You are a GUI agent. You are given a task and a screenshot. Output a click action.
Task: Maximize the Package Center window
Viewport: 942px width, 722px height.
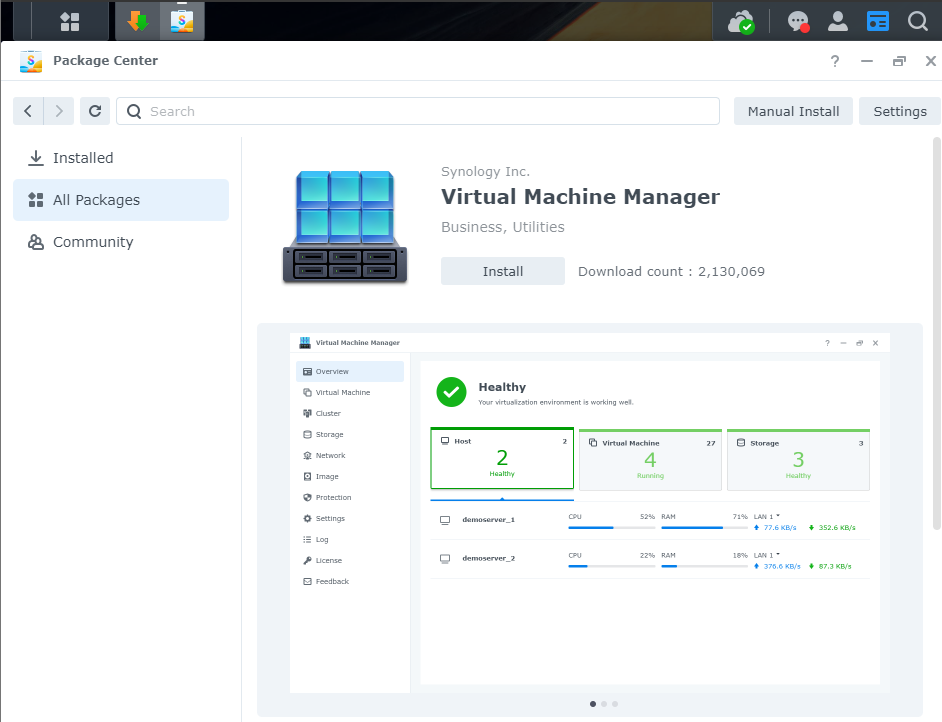point(899,61)
